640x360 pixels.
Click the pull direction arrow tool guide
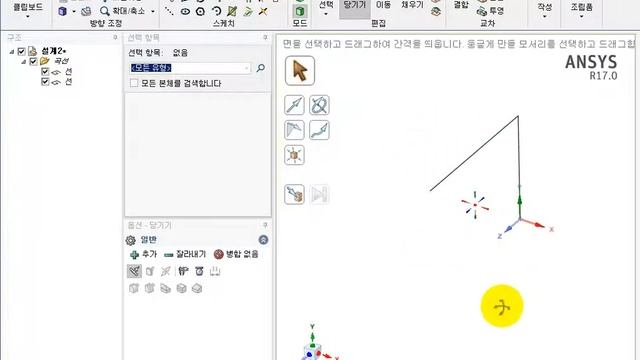point(294,105)
